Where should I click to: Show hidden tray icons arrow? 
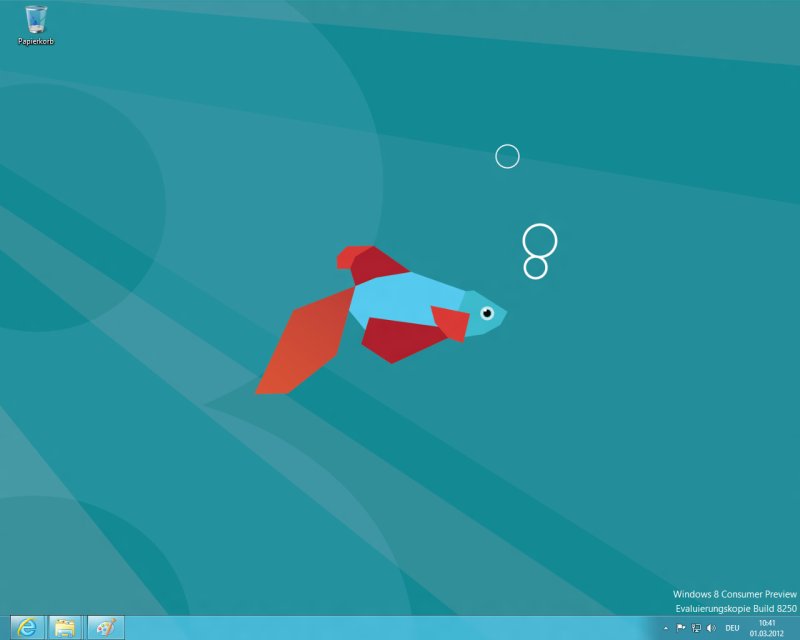pos(665,628)
